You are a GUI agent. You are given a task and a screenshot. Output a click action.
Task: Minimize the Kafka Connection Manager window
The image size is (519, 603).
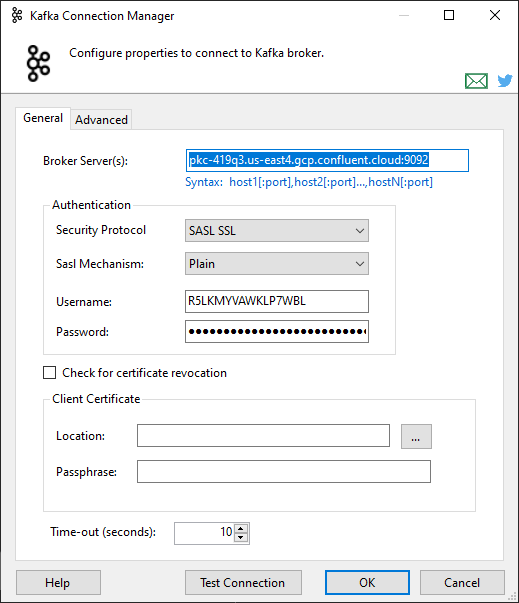pos(404,15)
